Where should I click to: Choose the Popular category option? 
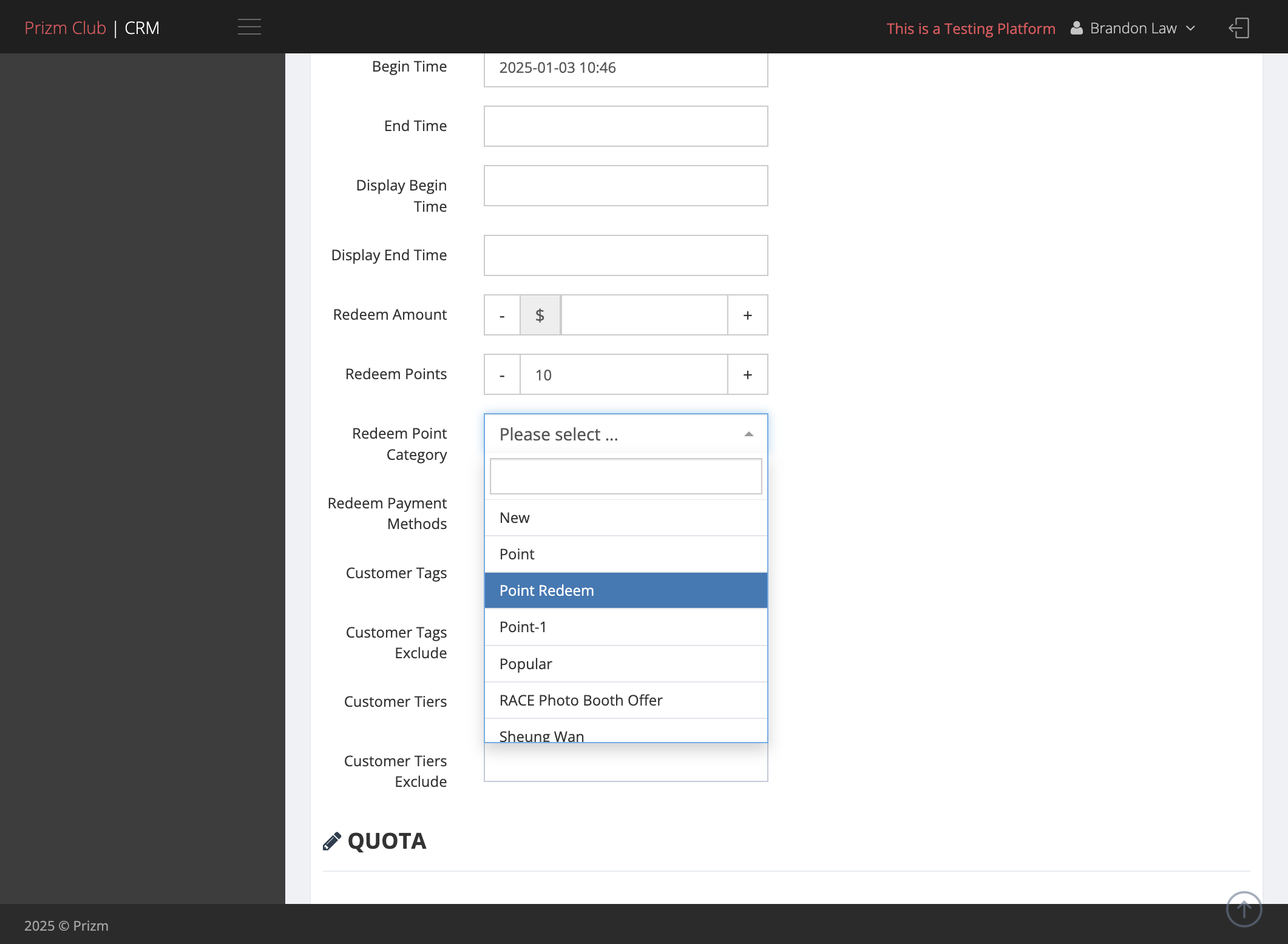tap(626, 664)
